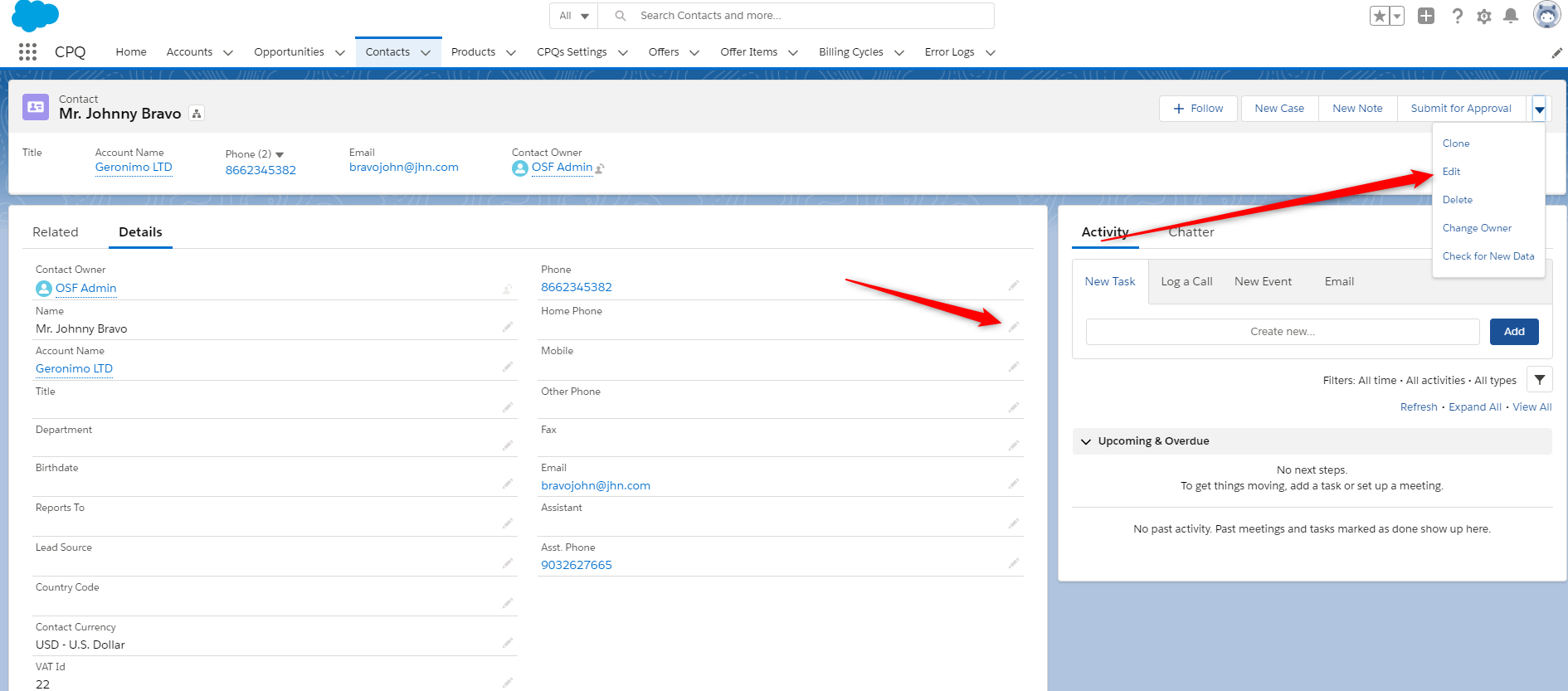Expand the CPQs Settings nav chevron
The height and width of the screenshot is (691, 1568).
point(623,52)
